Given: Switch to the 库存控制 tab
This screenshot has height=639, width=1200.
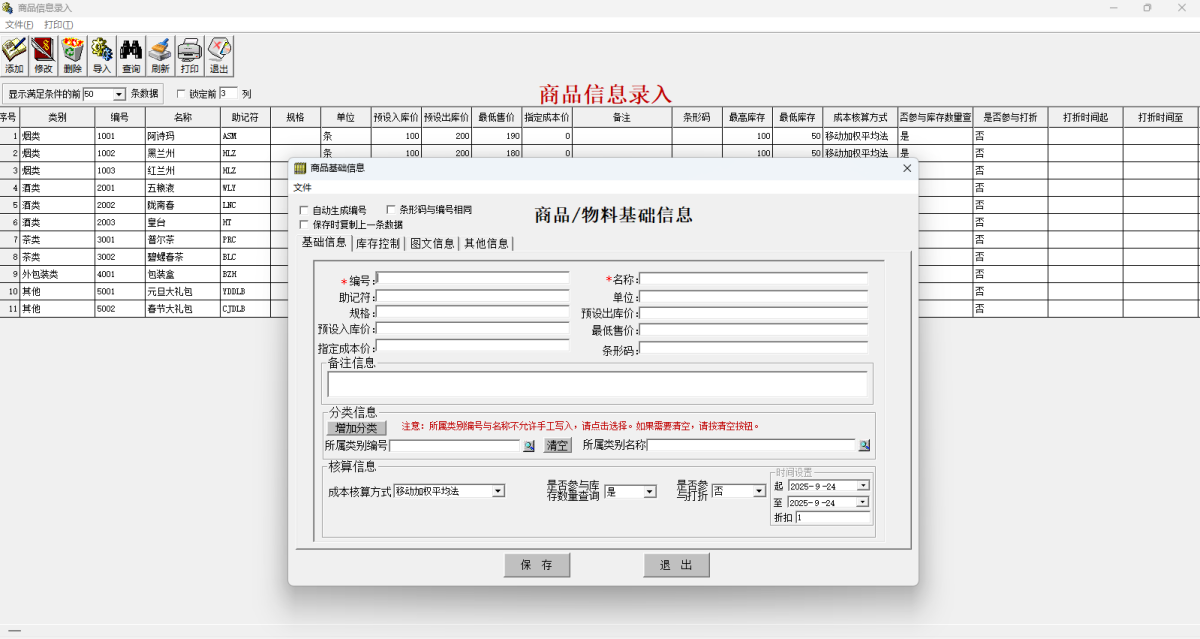Looking at the screenshot, I should coord(377,242).
